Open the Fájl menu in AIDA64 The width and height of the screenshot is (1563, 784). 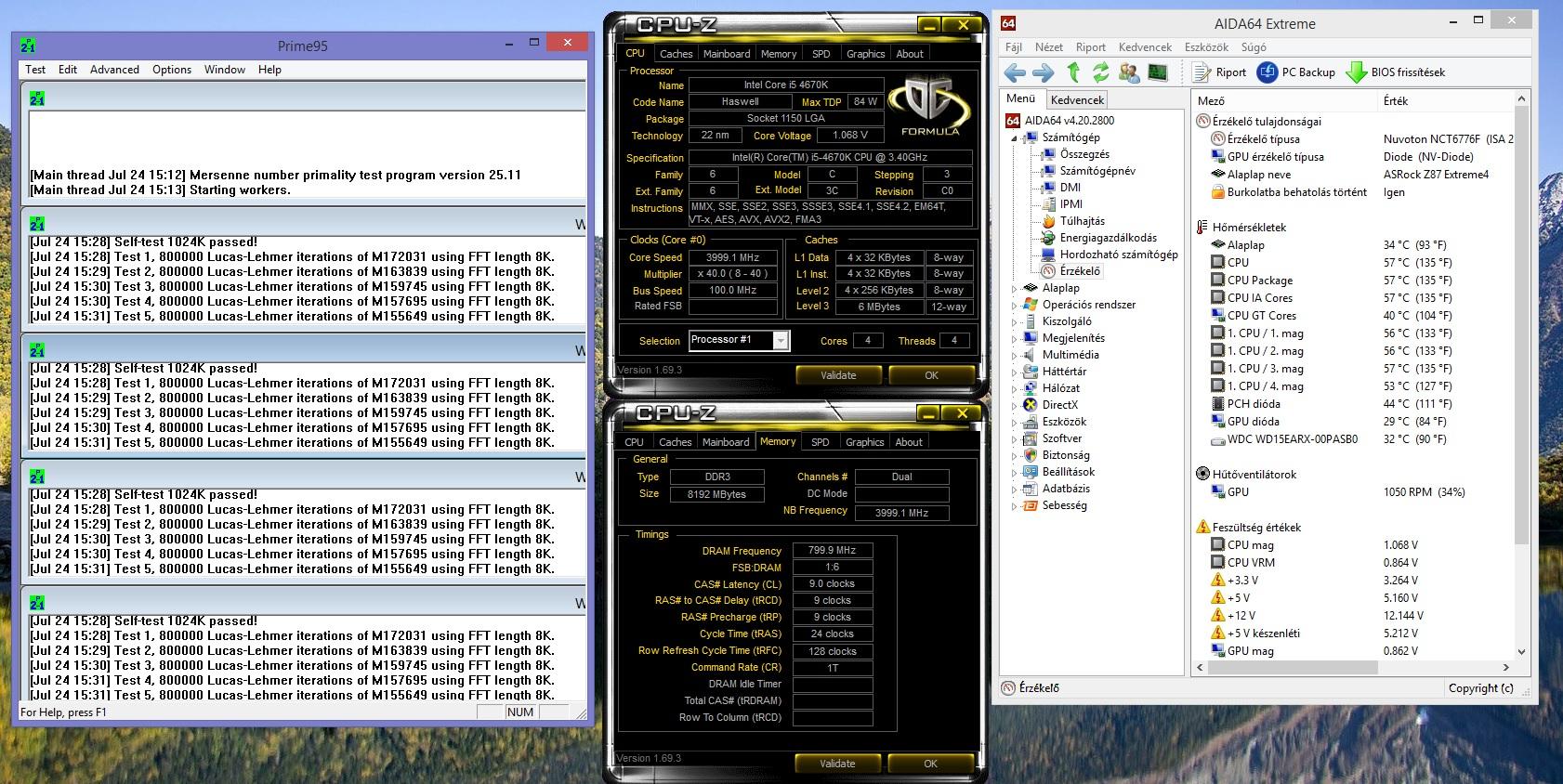[1014, 47]
